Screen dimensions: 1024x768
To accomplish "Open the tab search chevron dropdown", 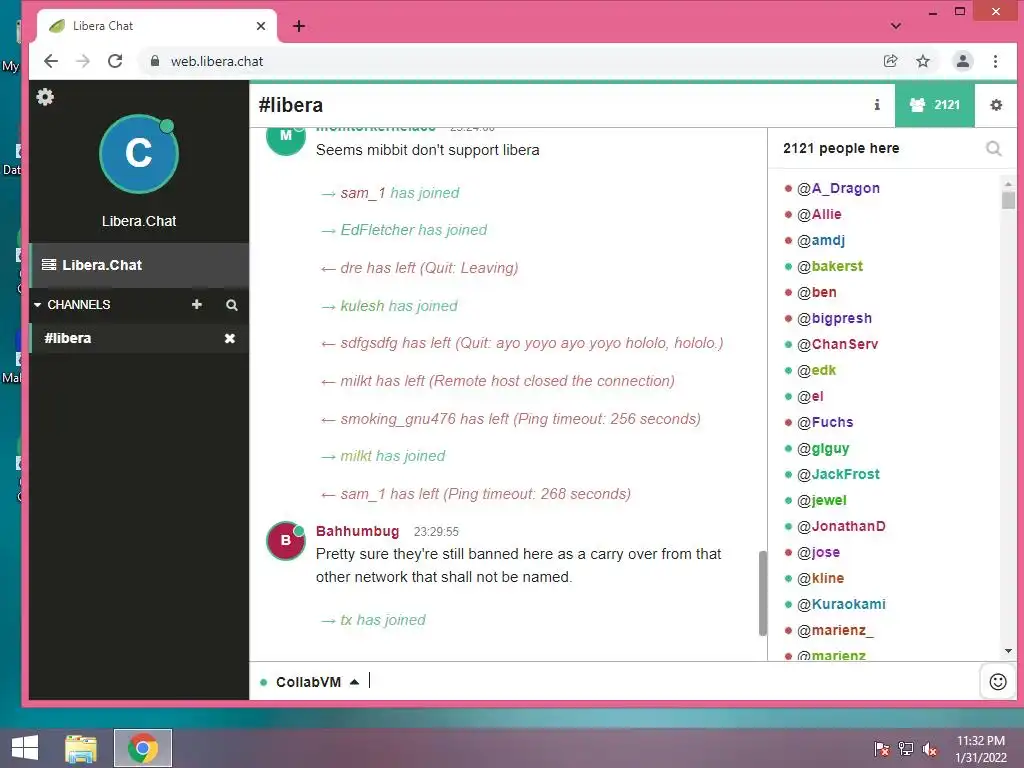I will coord(896,26).
